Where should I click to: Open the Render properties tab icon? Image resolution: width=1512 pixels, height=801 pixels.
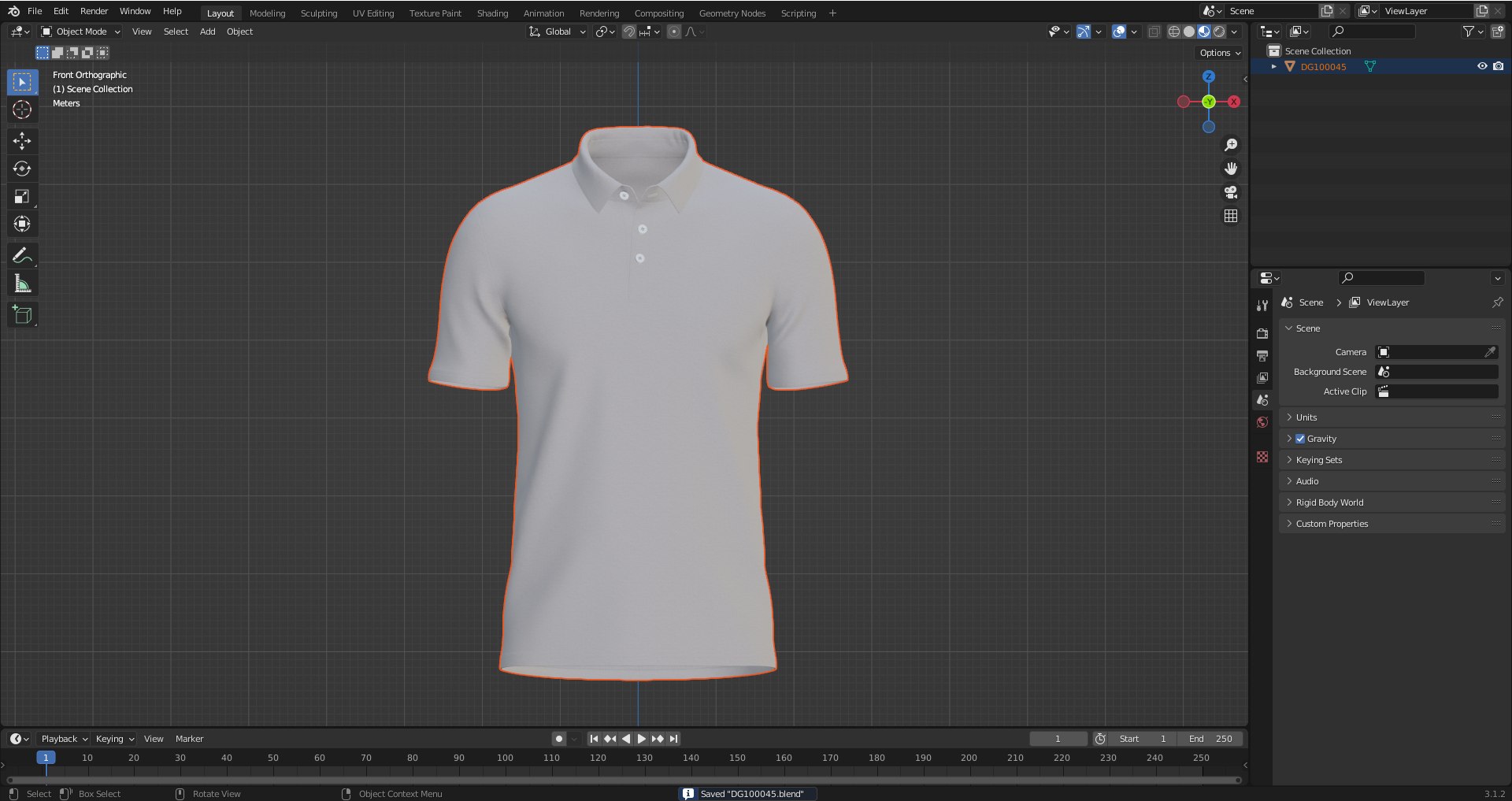(1262, 334)
